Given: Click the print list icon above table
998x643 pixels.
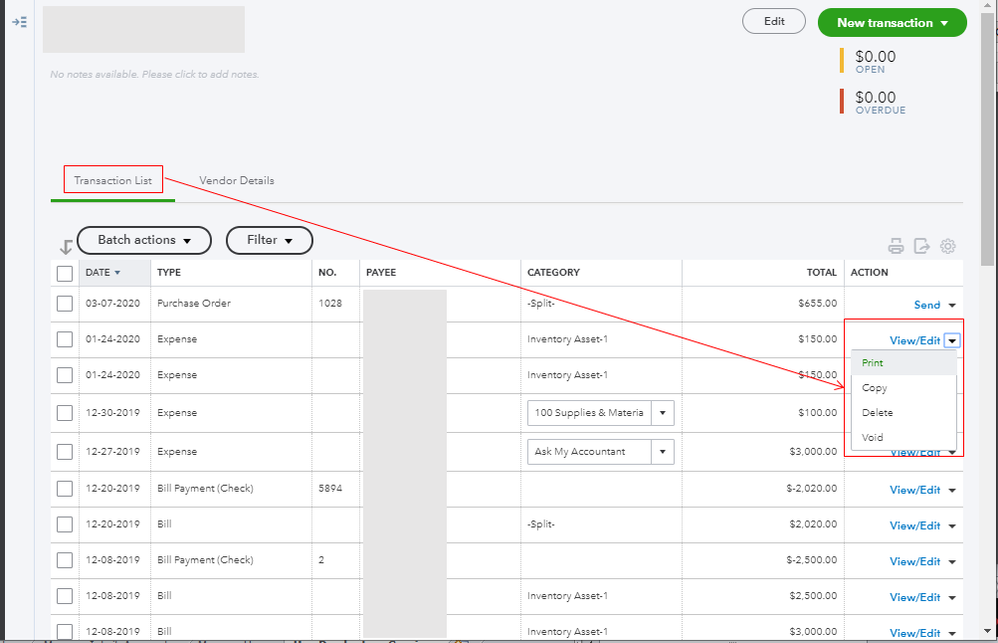Looking at the screenshot, I should (896, 246).
